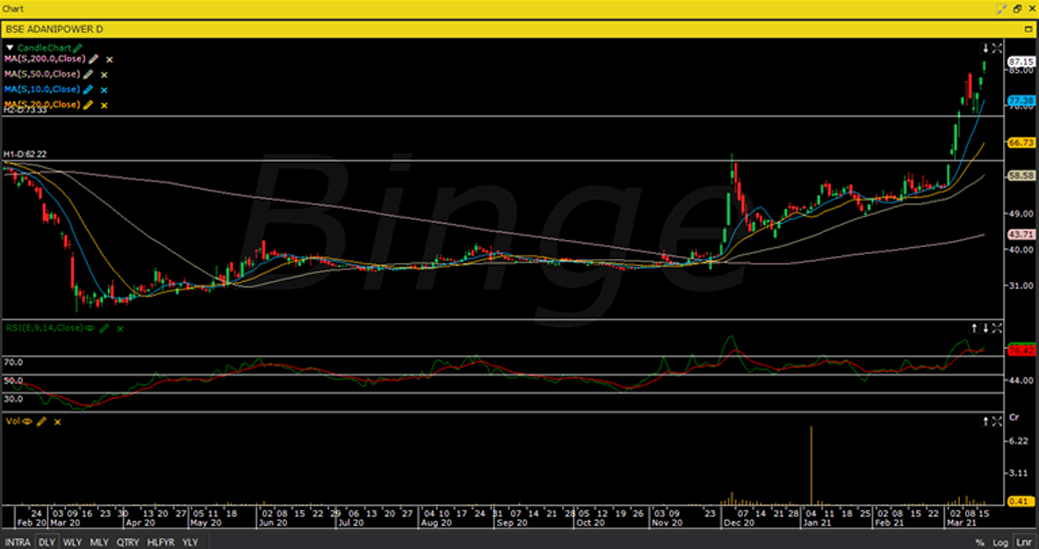Click the H1-D:62.22 horizontal line label
Image resolution: width=1039 pixels, height=549 pixels.
25,154
